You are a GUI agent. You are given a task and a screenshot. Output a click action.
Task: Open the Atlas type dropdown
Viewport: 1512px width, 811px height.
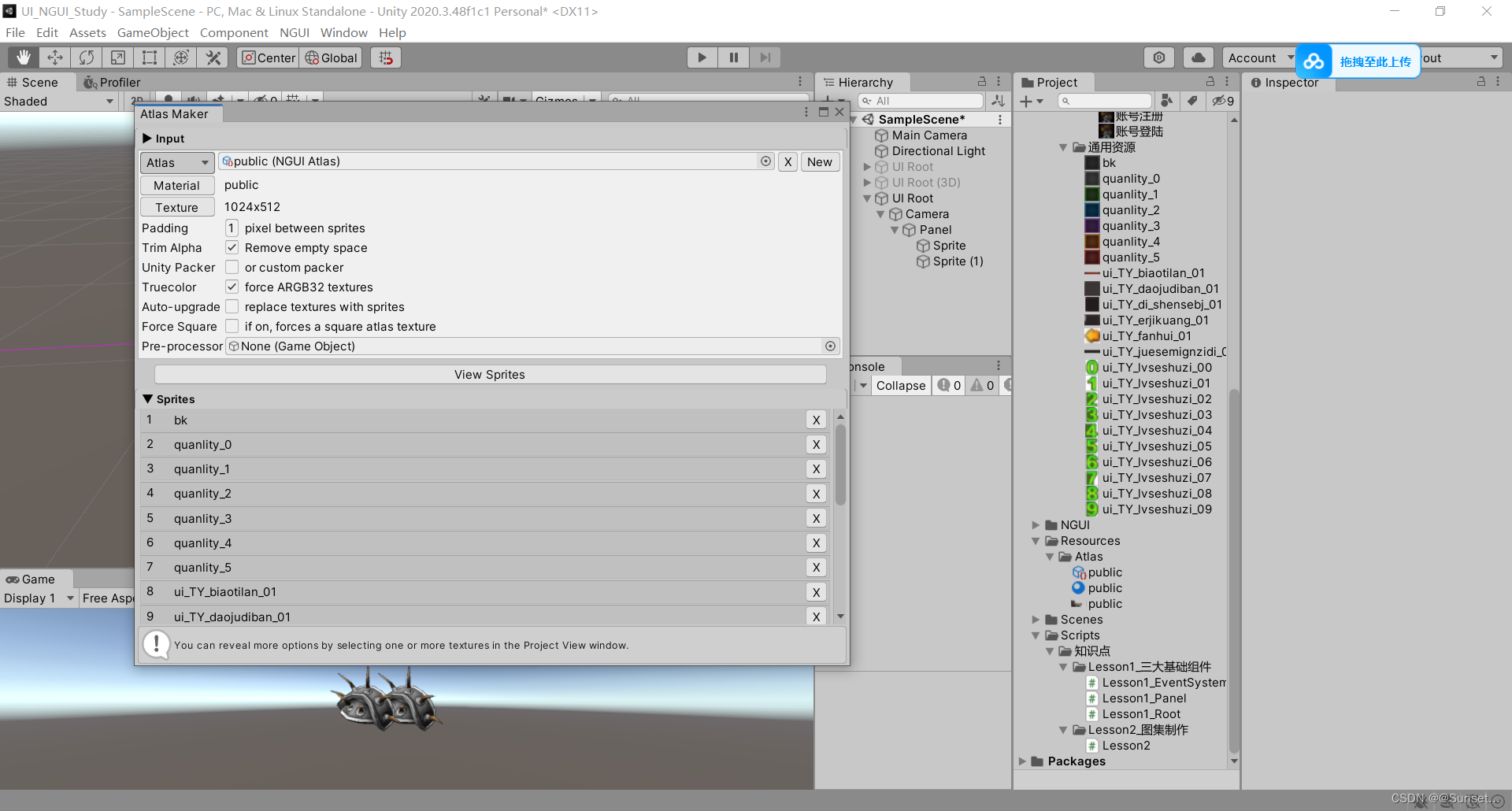(177, 162)
